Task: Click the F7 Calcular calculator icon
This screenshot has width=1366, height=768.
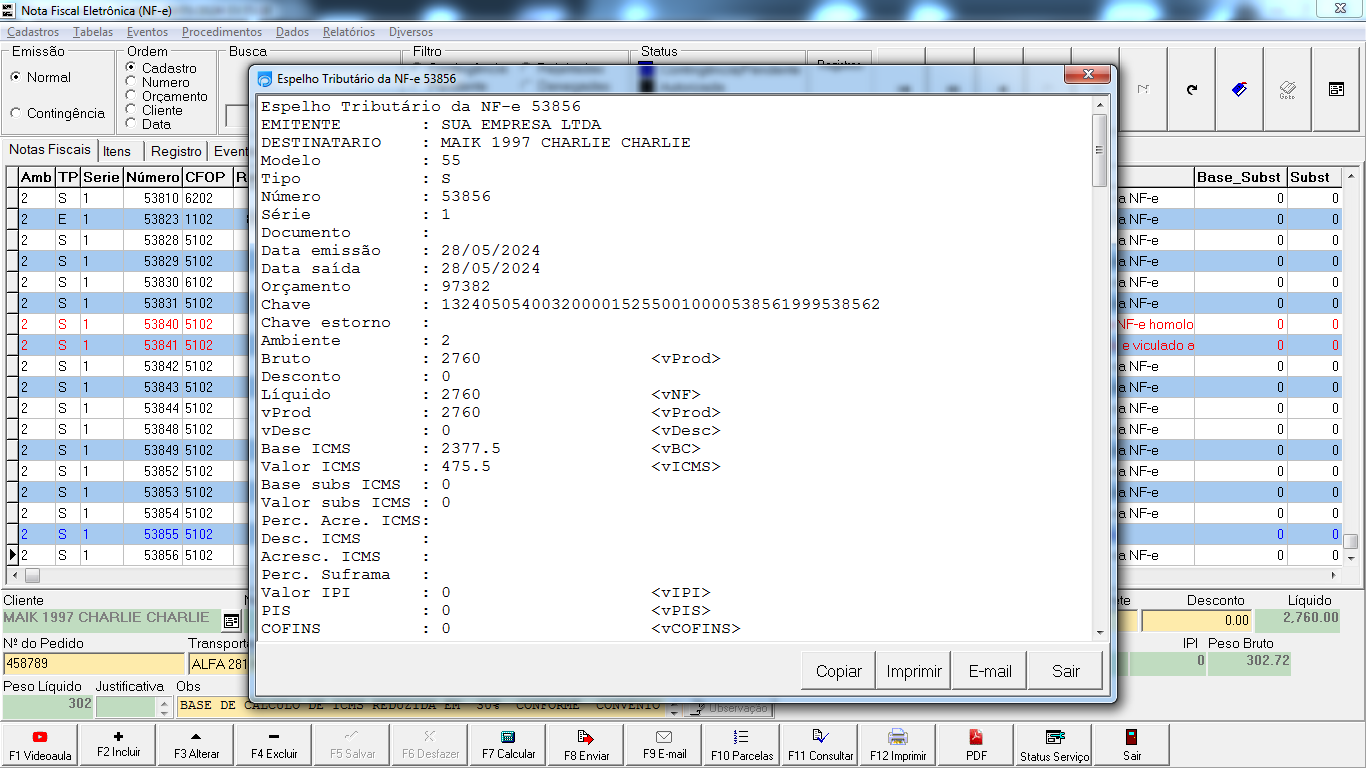Action: click(x=508, y=738)
